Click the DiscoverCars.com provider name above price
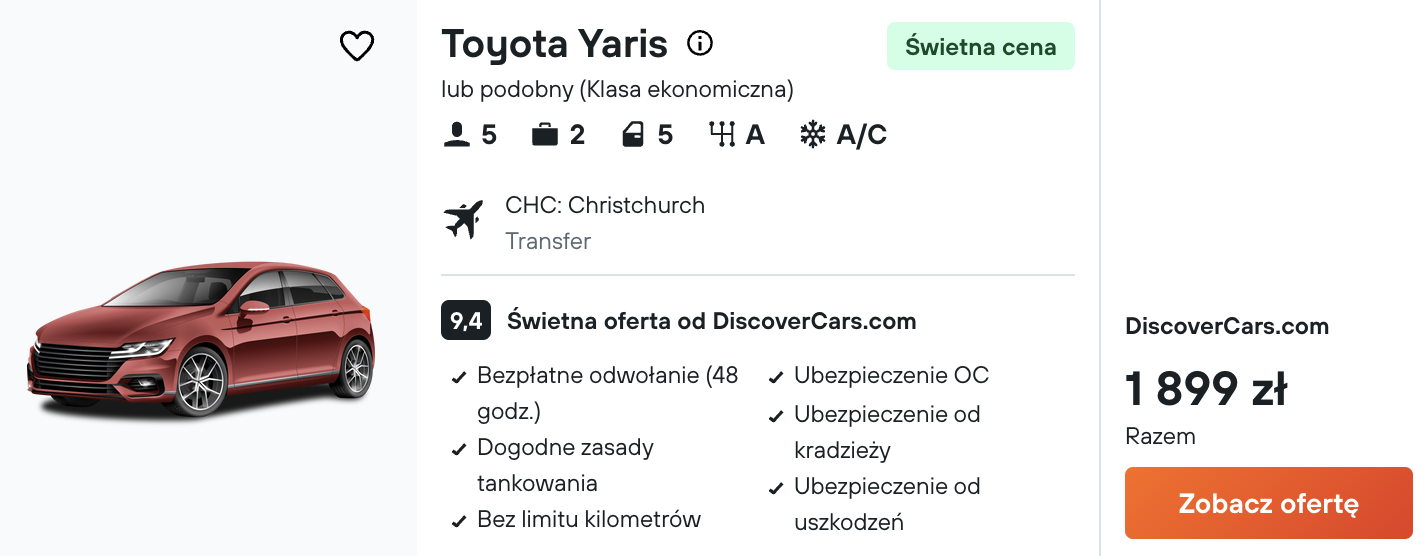The height and width of the screenshot is (556, 1428). click(x=1227, y=326)
